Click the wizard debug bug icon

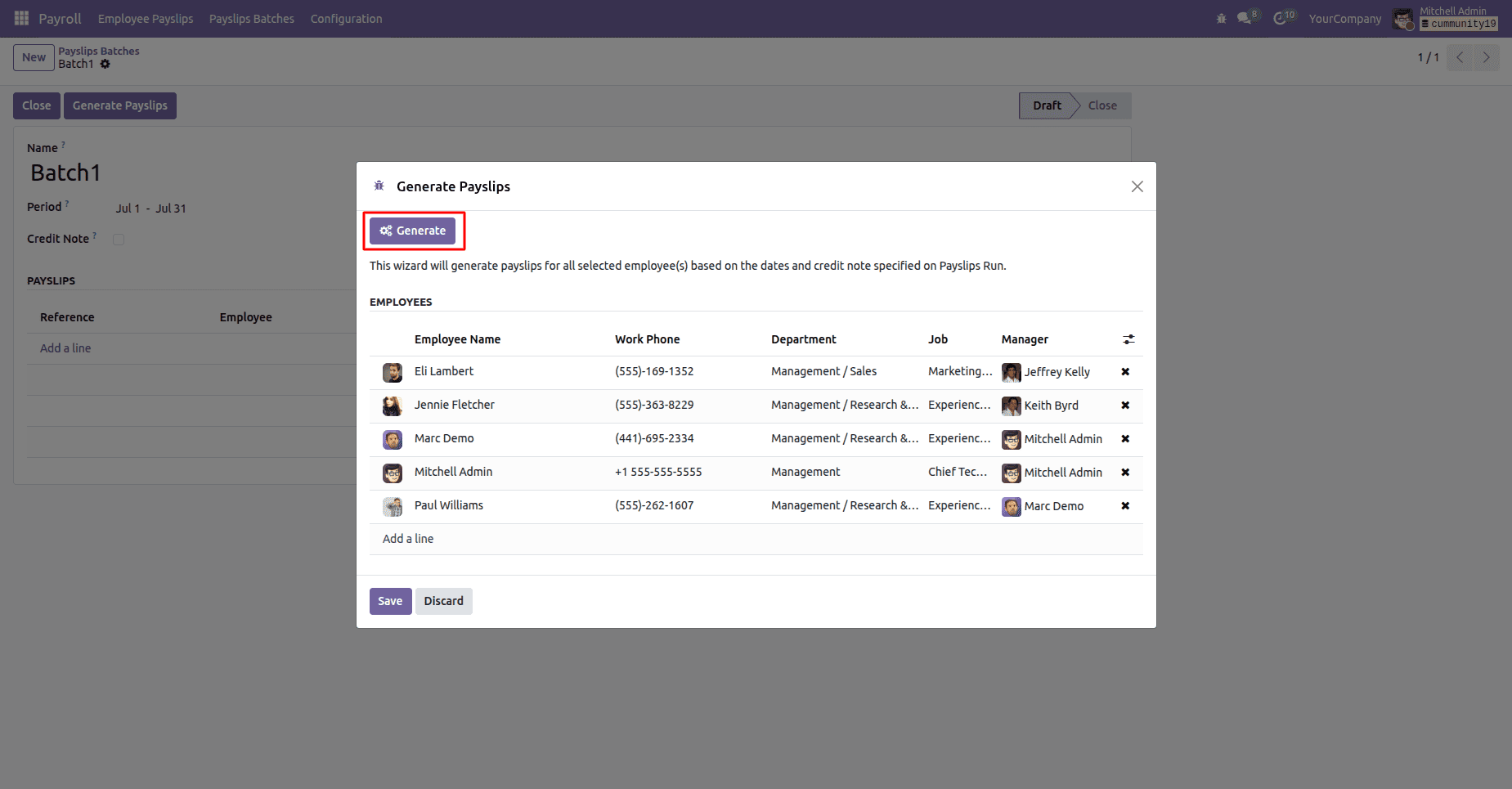coord(379,186)
